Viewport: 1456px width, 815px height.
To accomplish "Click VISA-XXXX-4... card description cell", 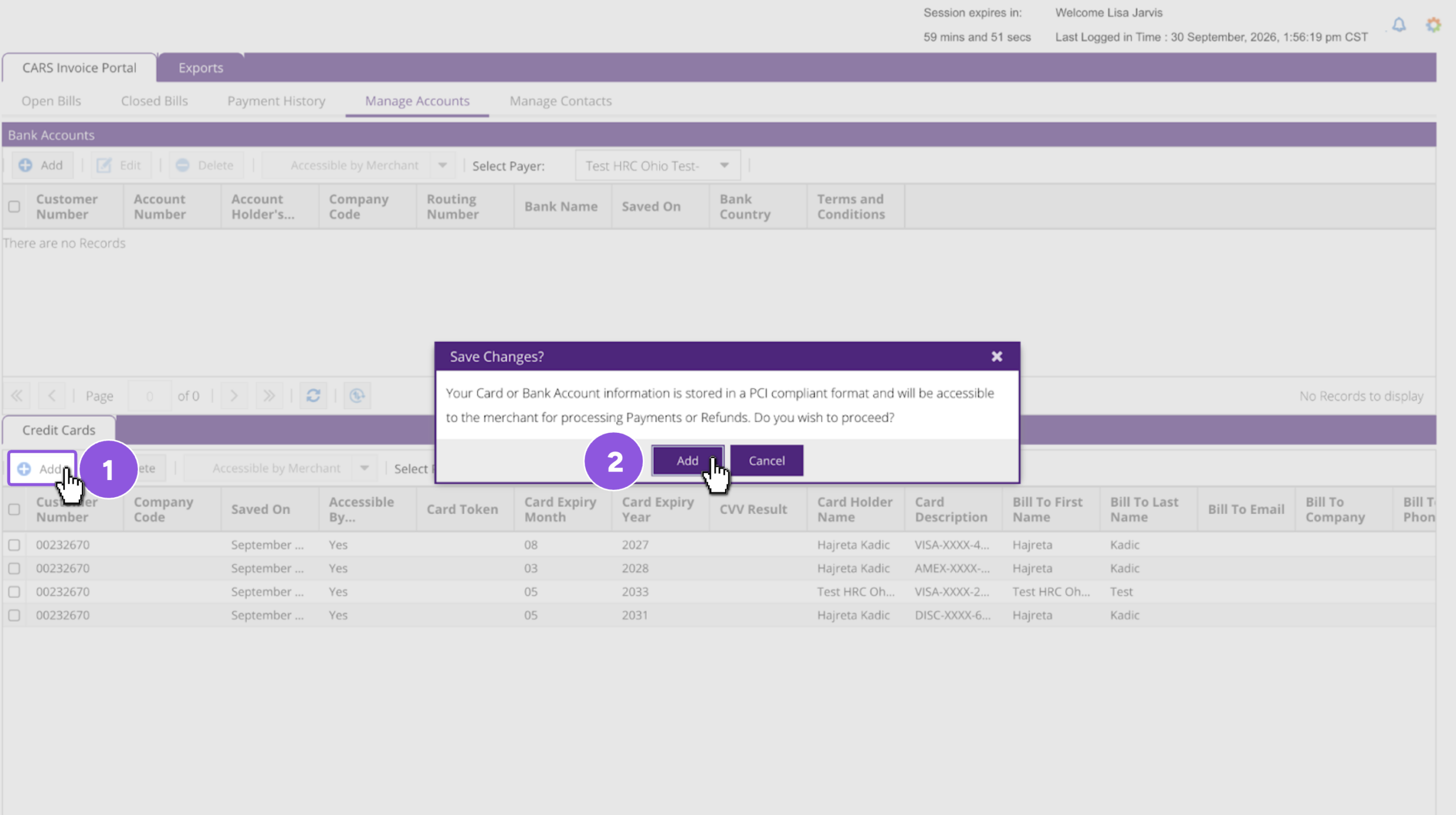I will [x=952, y=545].
